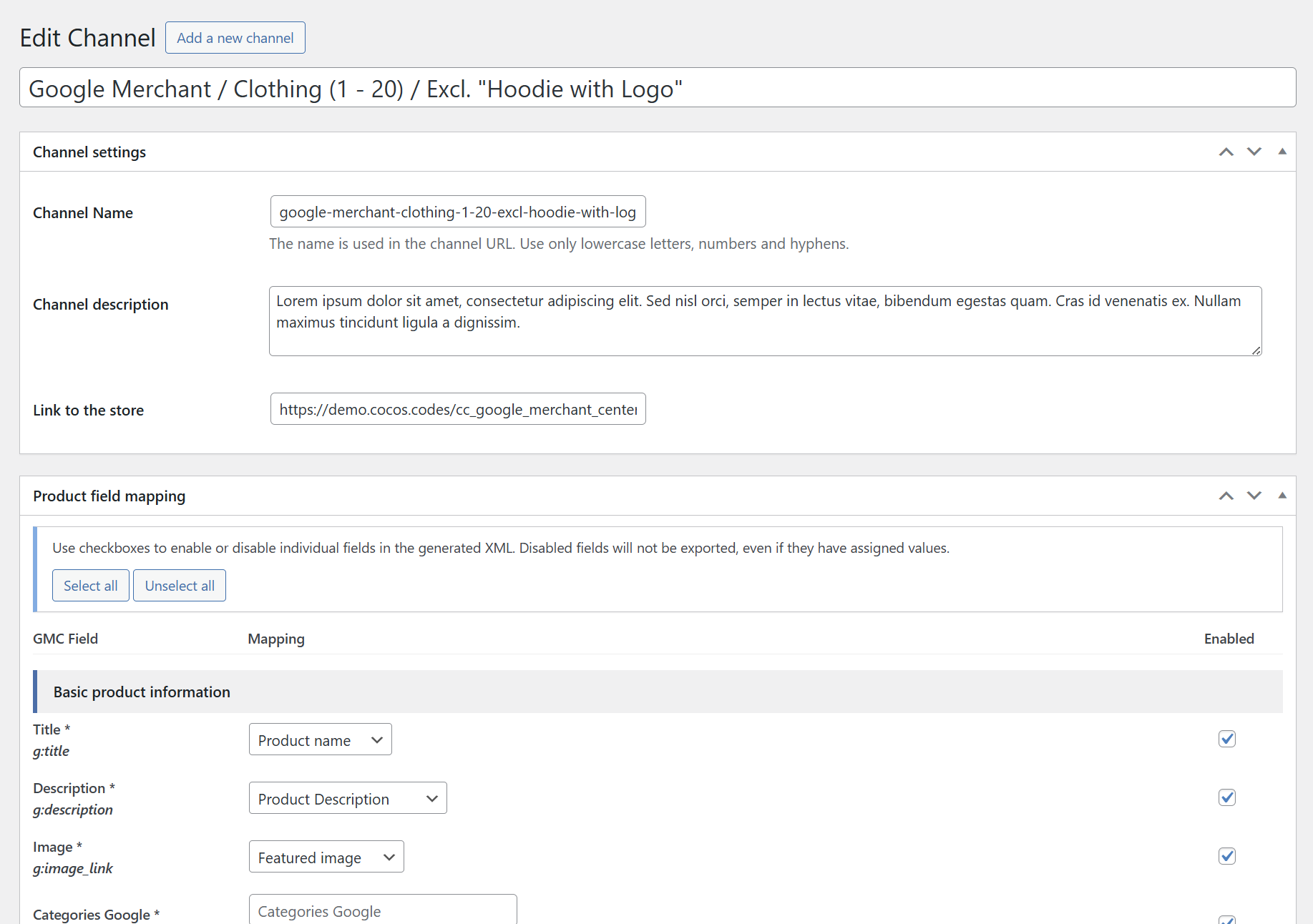Collapse the Channel settings panel

[x=1282, y=152]
